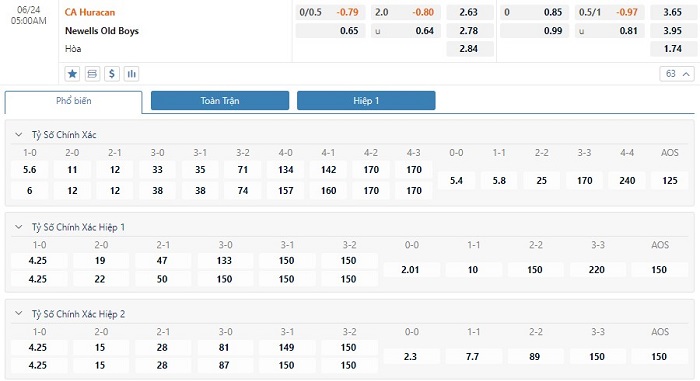Open the match scoreboard list icon
The height and width of the screenshot is (381, 700).
(x=92, y=74)
